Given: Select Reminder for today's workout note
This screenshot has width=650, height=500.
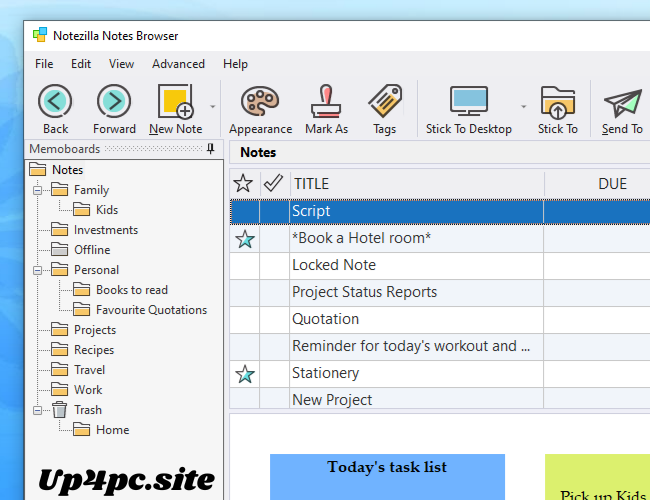Looking at the screenshot, I should point(411,346).
